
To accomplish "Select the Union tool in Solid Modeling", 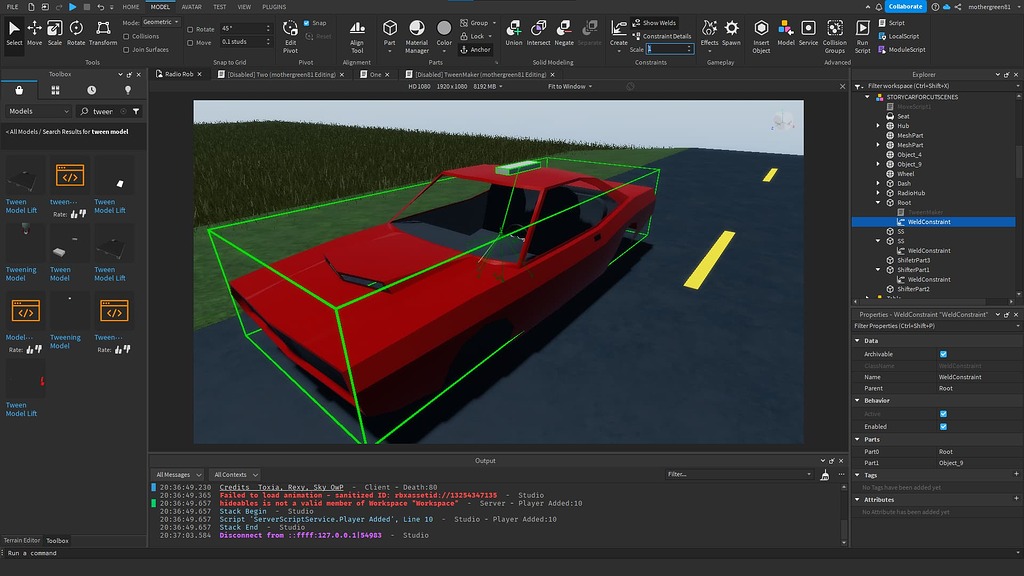I will point(514,30).
